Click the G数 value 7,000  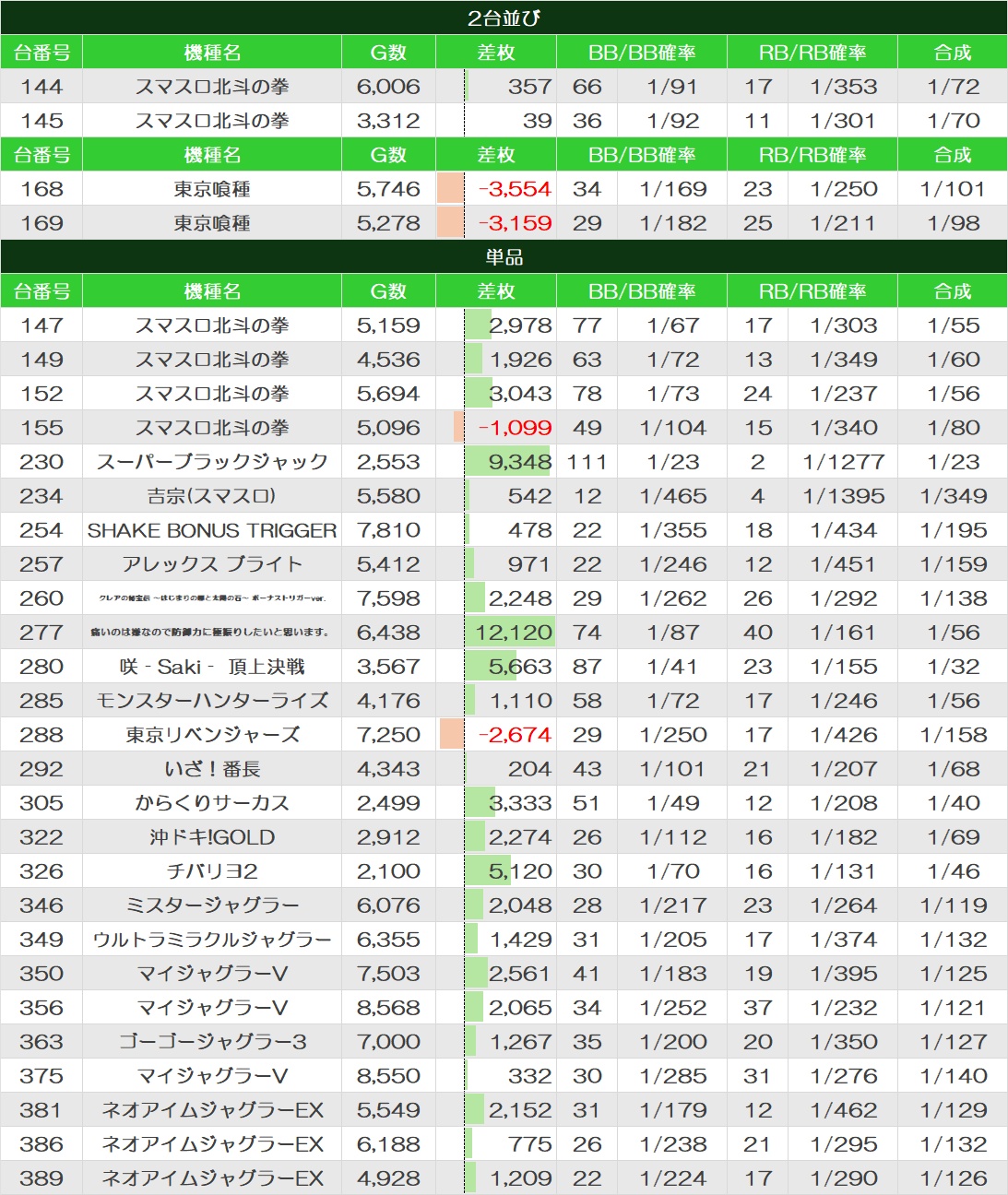tap(388, 1042)
